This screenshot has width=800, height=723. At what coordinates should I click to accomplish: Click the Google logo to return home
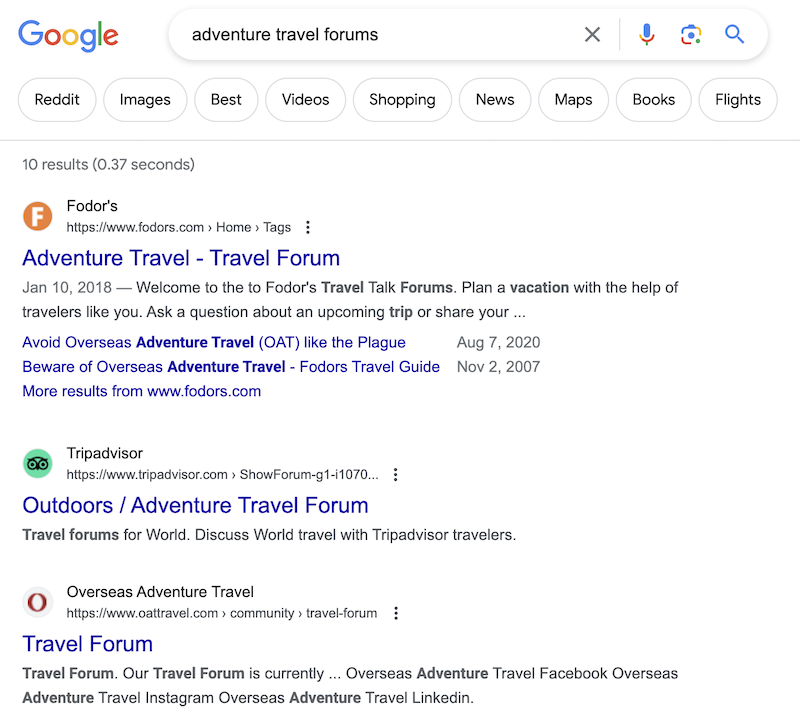tap(68, 35)
